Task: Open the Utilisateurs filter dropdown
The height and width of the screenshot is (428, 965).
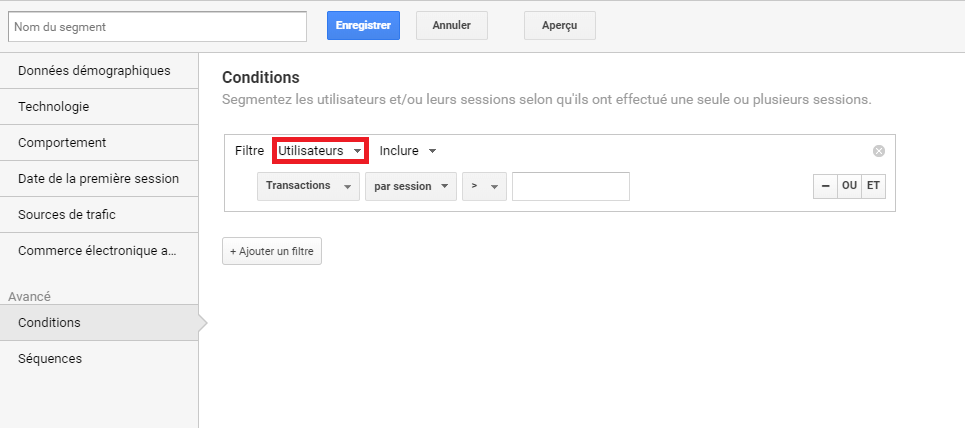Action: tap(320, 151)
